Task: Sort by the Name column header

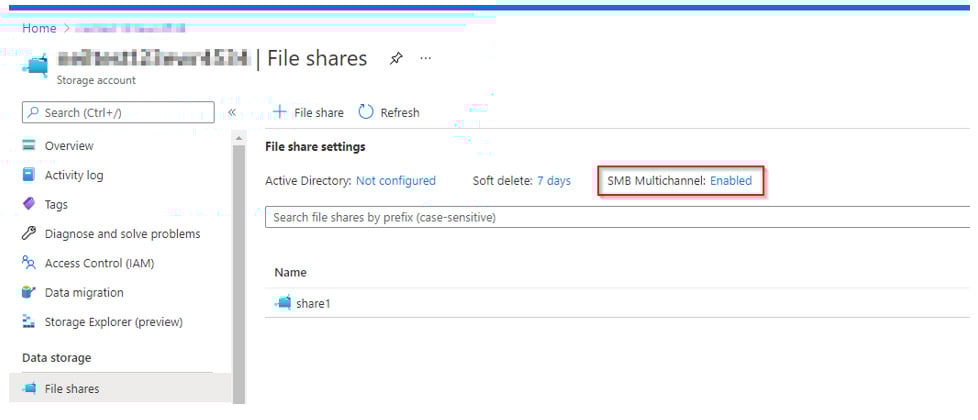Action: click(290, 273)
